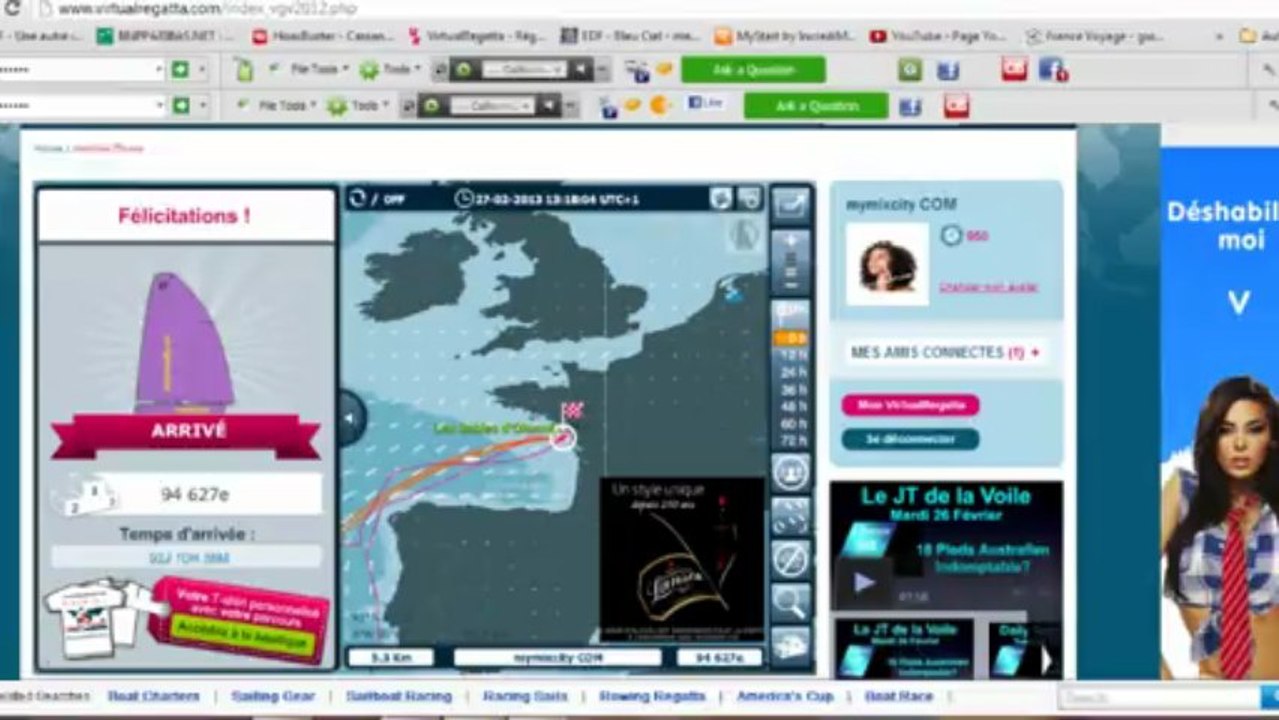The width and height of the screenshot is (1279, 720).
Task: Open the radio station dropdown in second toolbar
Action: 492,106
